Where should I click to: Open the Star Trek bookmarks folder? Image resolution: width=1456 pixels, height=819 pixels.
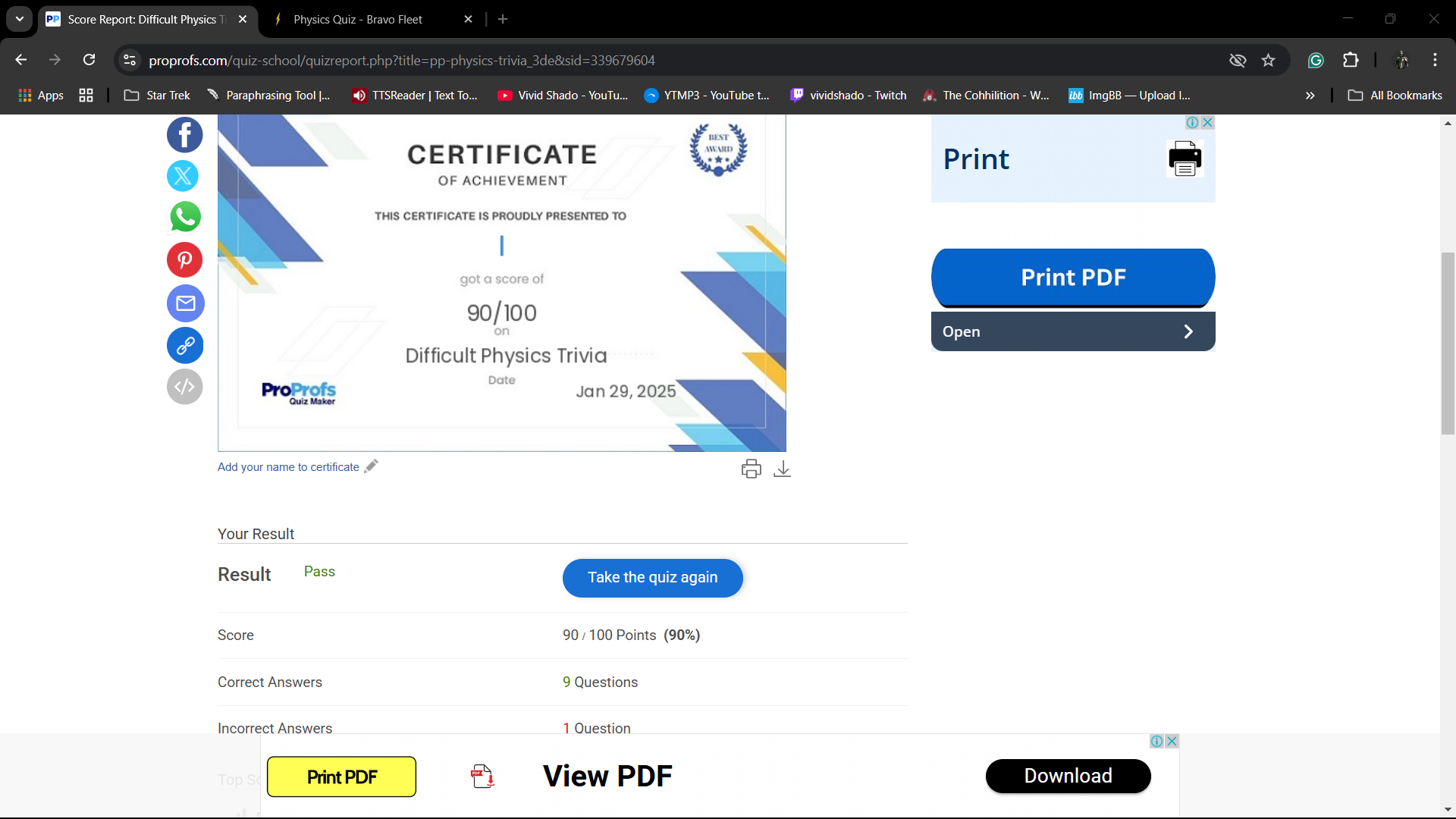(157, 95)
